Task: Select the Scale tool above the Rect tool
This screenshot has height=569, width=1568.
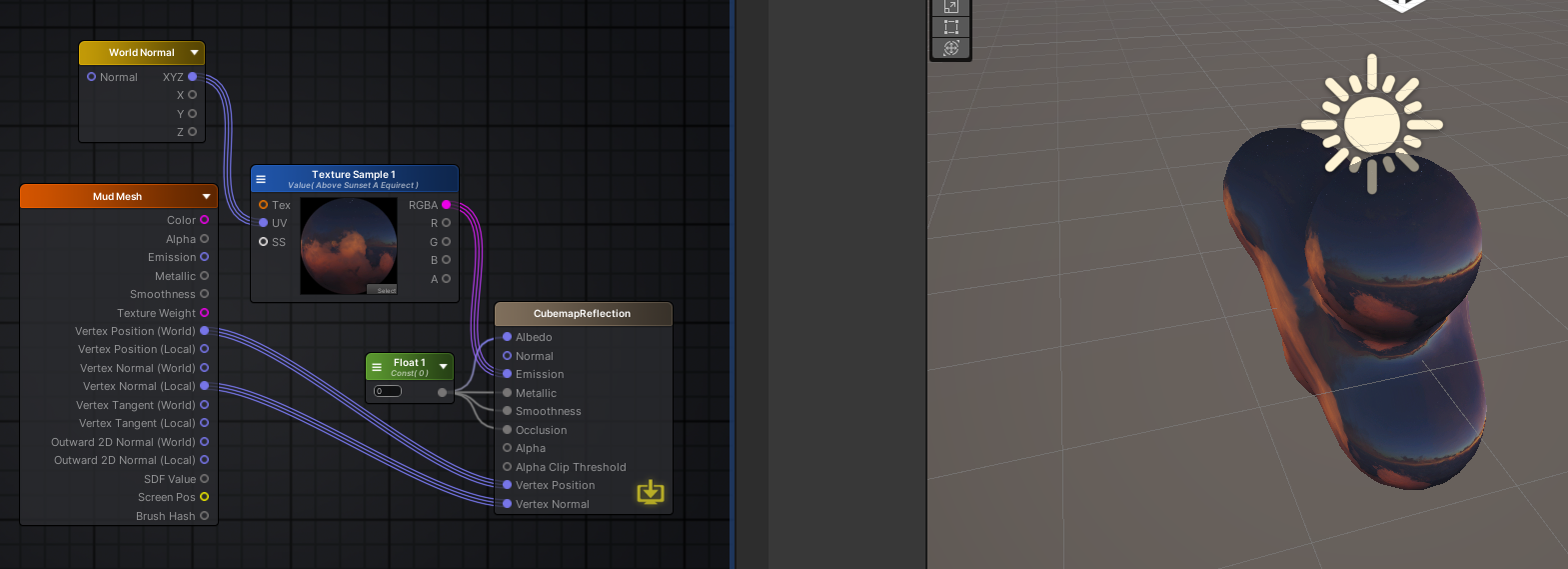Action: (950, 7)
